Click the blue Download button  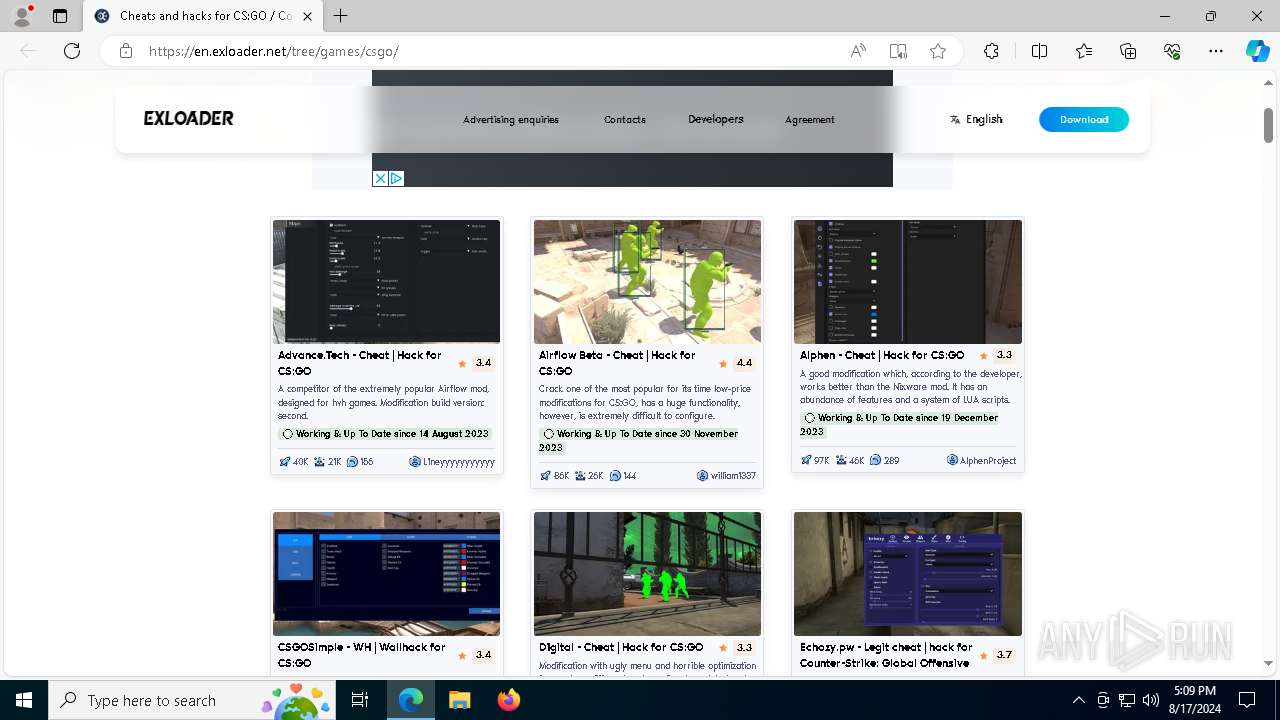click(1084, 119)
